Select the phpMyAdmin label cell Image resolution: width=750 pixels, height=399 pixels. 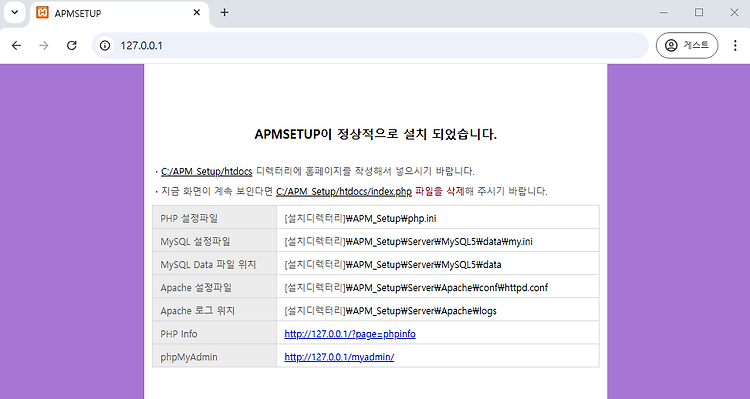214,356
